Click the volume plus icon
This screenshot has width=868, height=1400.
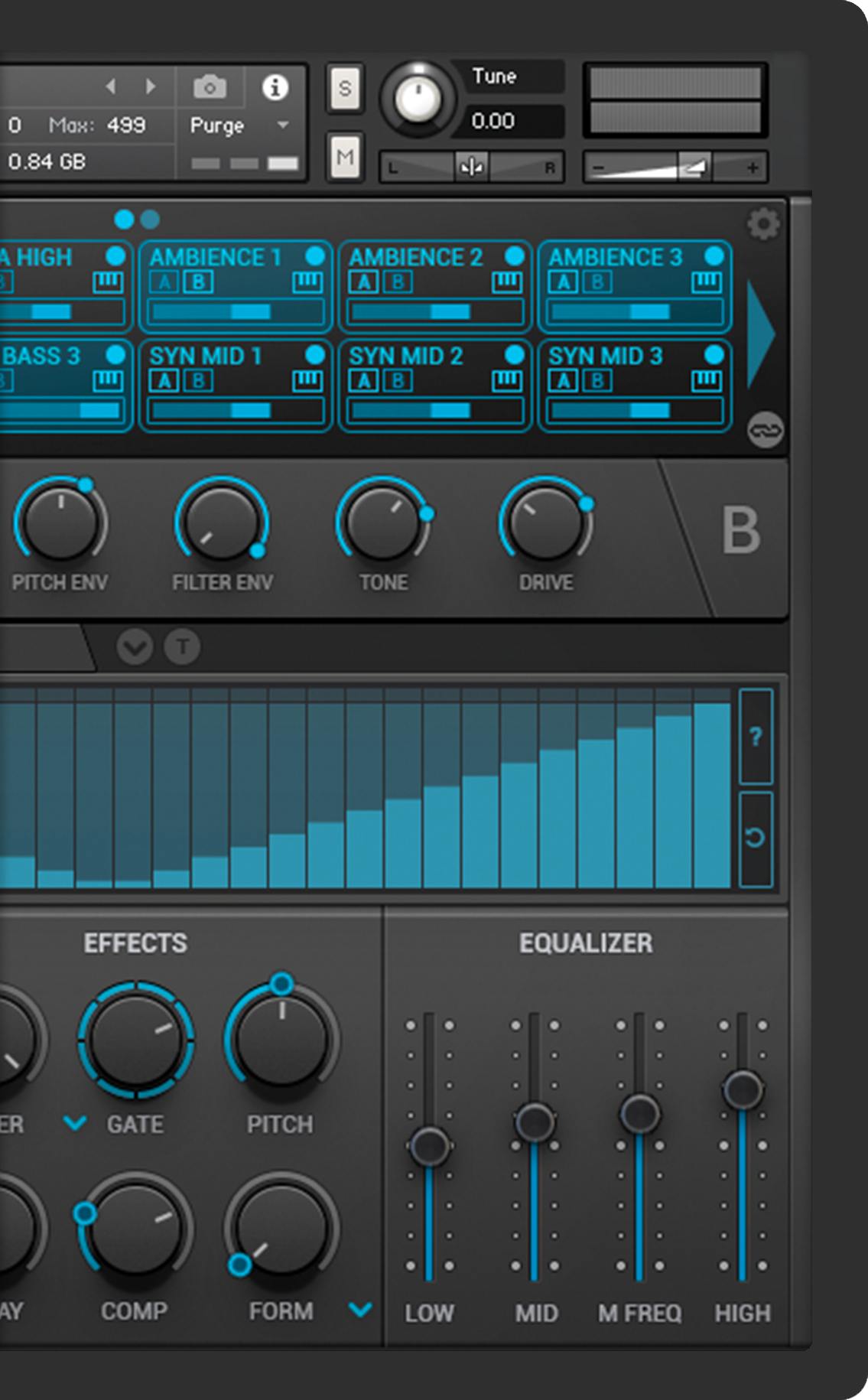pyautogui.click(x=753, y=168)
